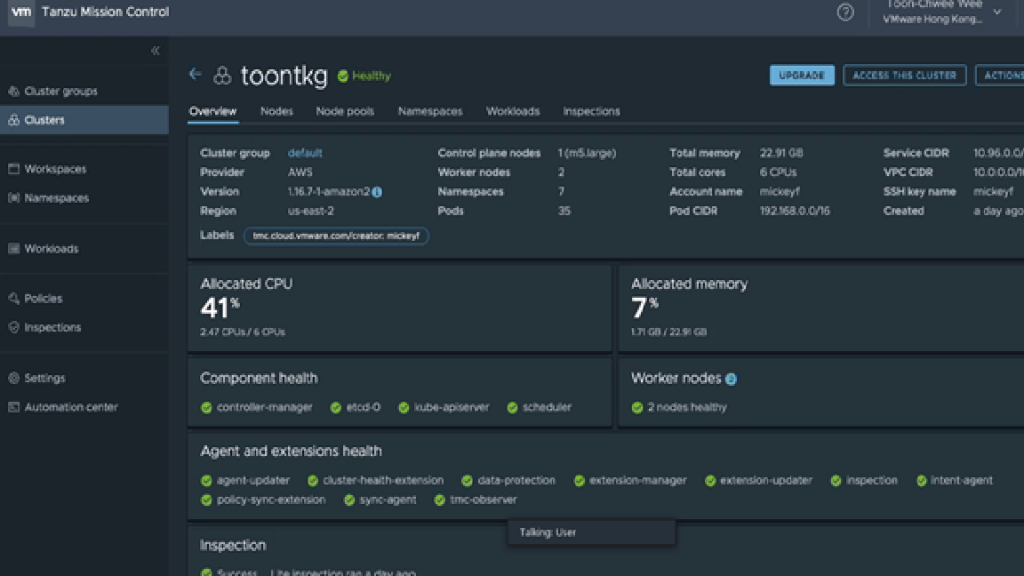Open the Actions dropdown button

click(x=1000, y=75)
